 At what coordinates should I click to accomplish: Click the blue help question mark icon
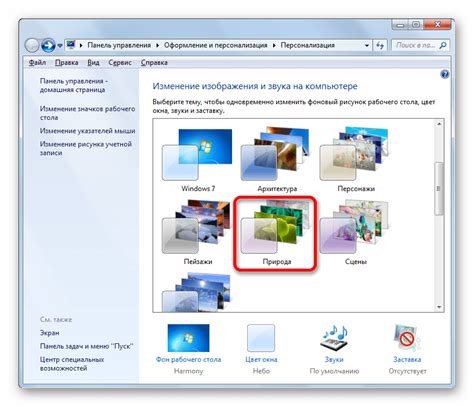[x=444, y=74]
